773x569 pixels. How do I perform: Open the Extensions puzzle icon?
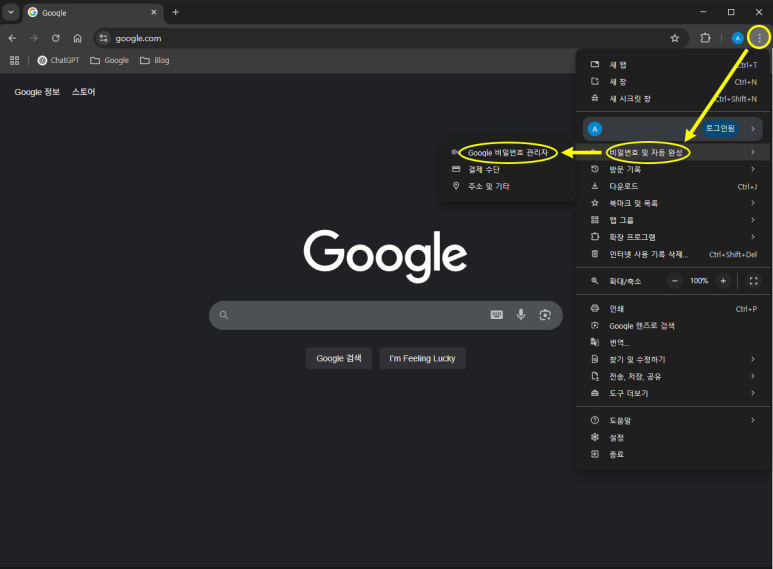[705, 38]
